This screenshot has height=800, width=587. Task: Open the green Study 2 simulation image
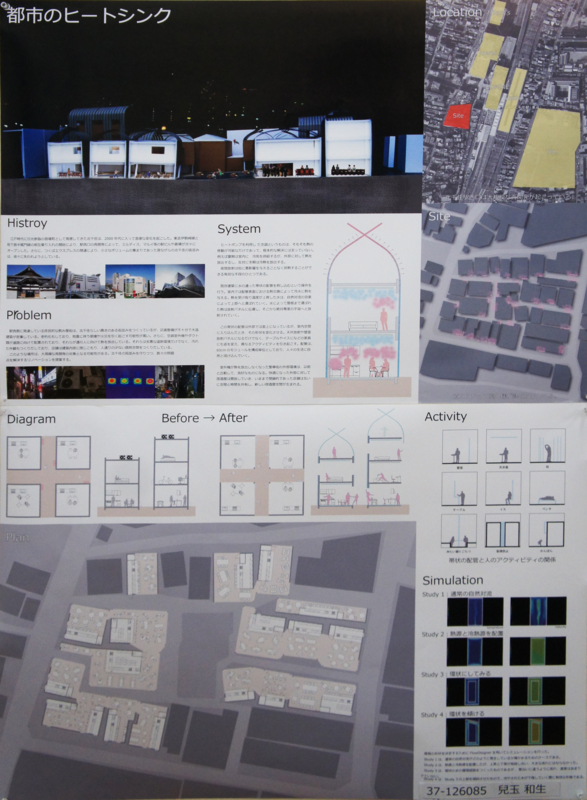(538, 651)
